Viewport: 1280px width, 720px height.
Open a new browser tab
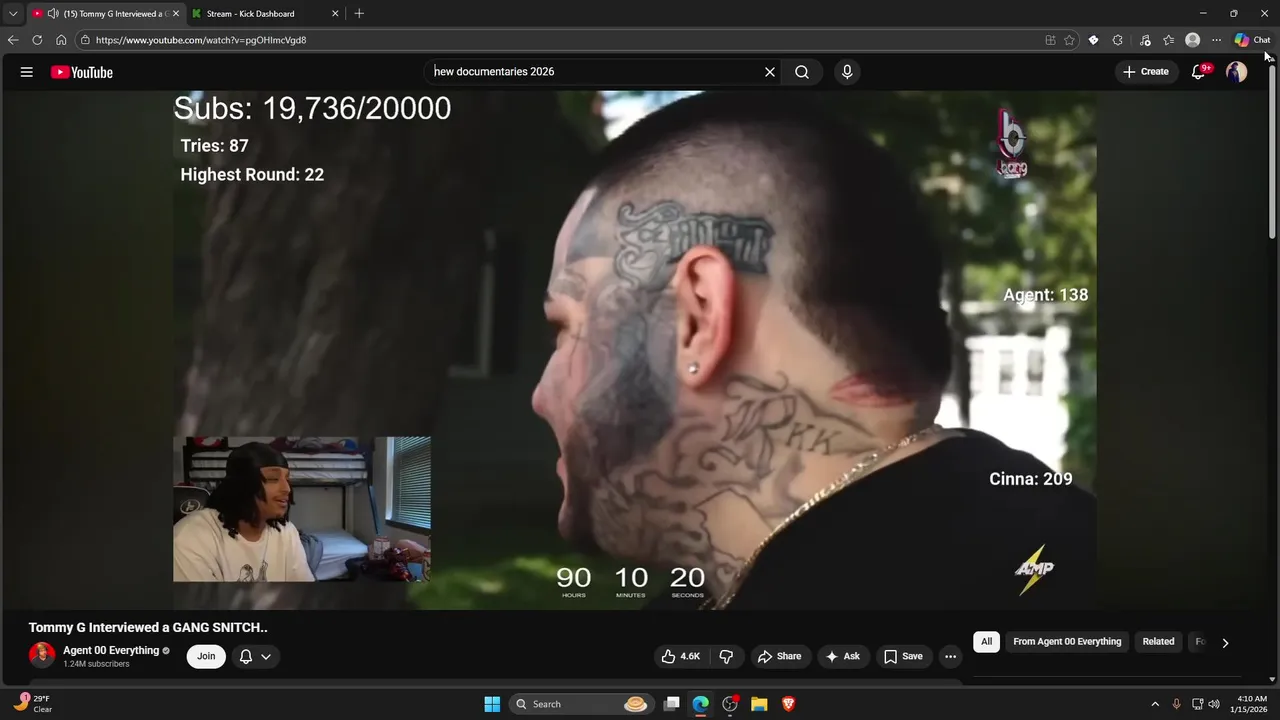[359, 14]
